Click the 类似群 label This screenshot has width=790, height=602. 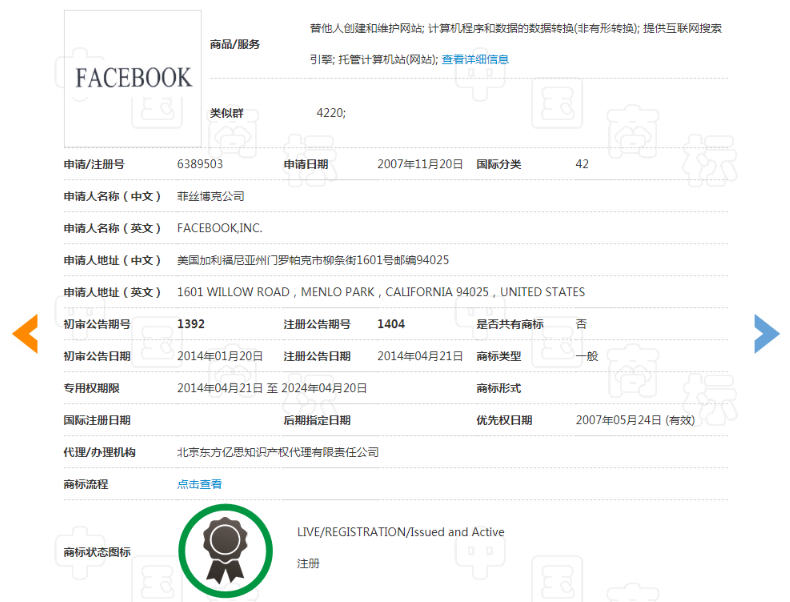[227, 113]
